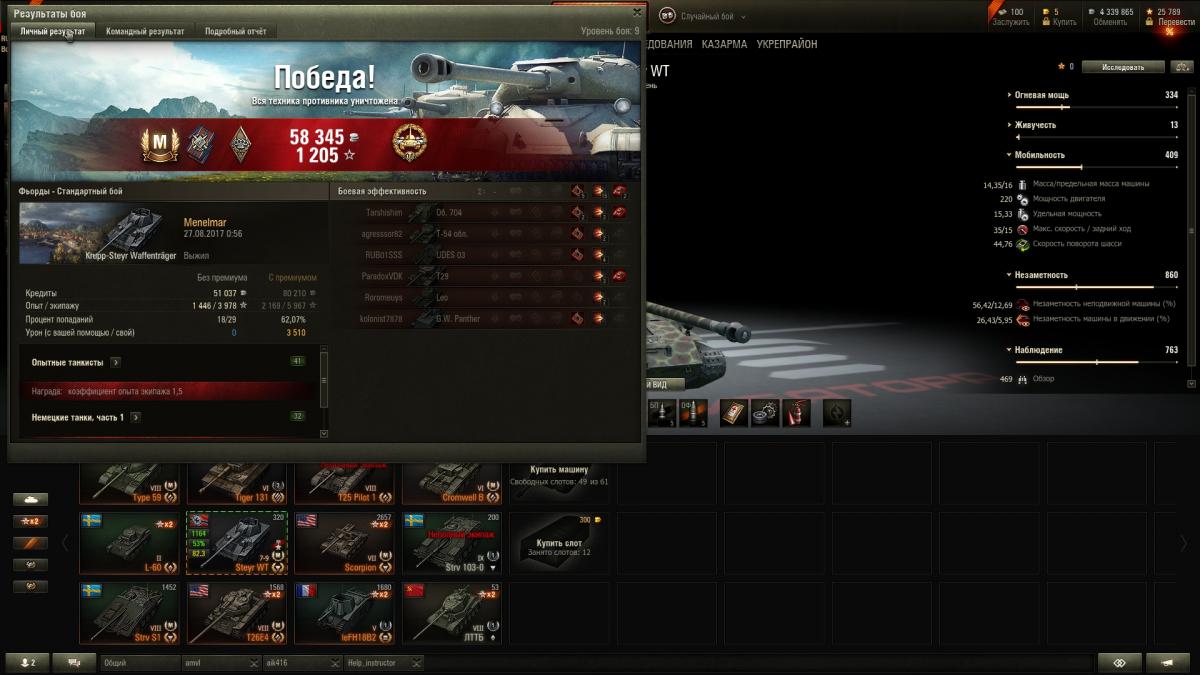Expand the "Немецкие танки, часть 1" mission

(135, 417)
